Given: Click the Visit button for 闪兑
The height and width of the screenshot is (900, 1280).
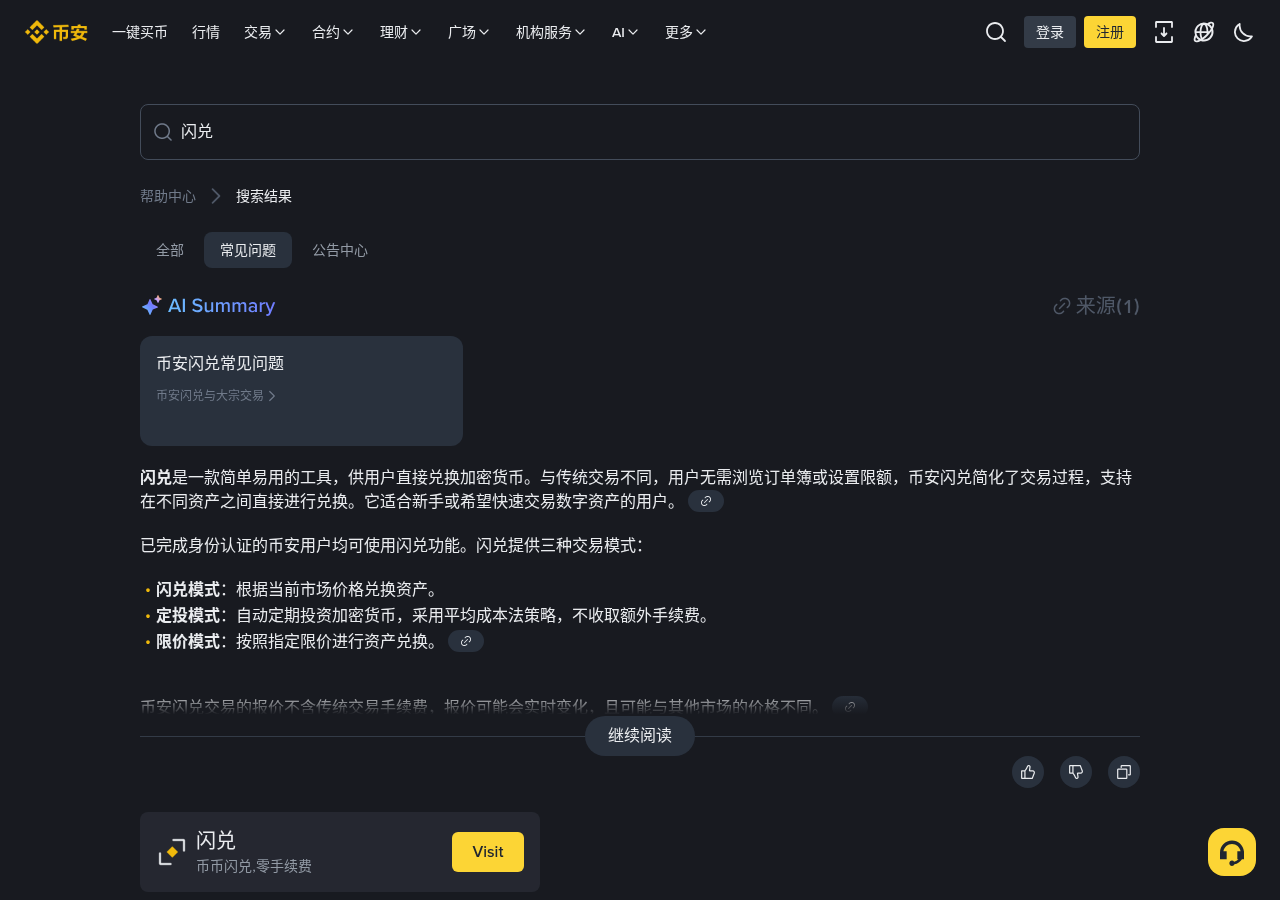Looking at the screenshot, I should [488, 852].
